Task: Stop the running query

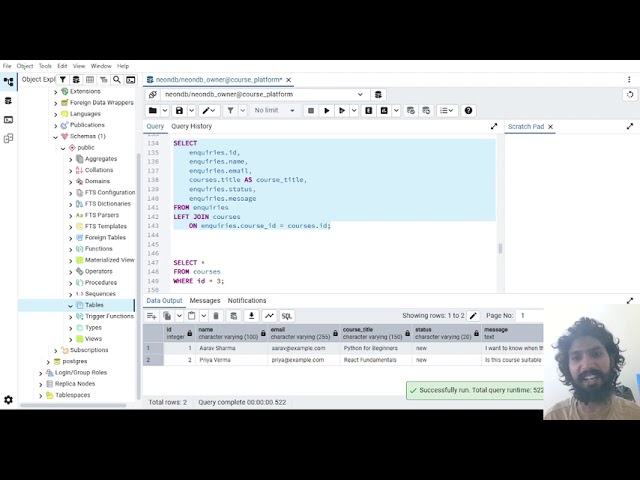Action: click(x=311, y=111)
